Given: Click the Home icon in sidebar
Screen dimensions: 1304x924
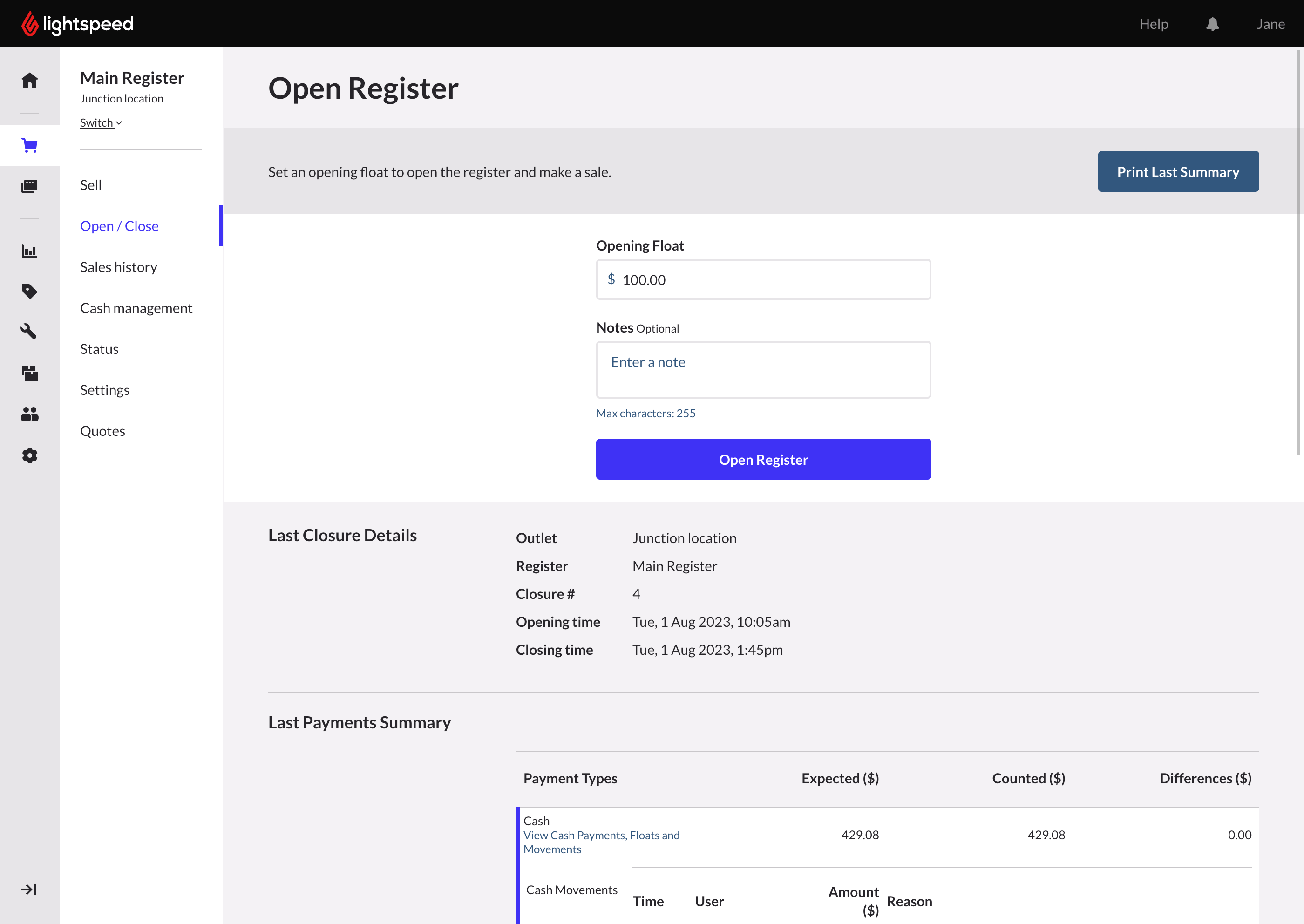Looking at the screenshot, I should tap(30, 80).
